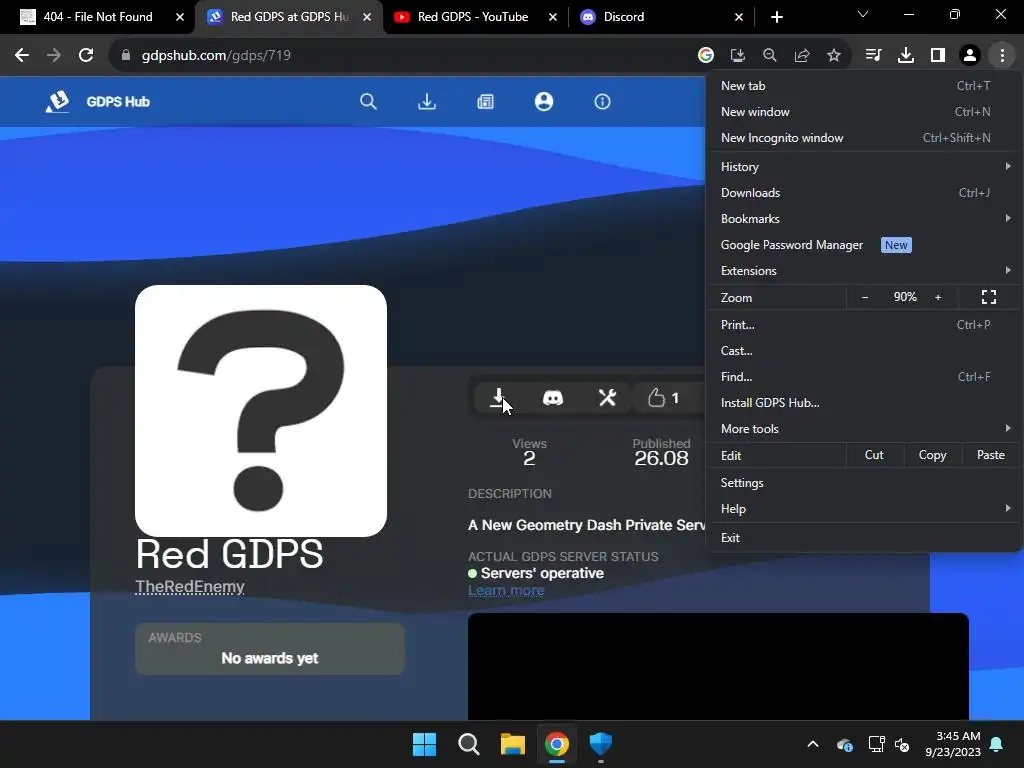The image size is (1024, 768).
Task: Click the GDPS Hub search icon
Action: pyautogui.click(x=368, y=102)
